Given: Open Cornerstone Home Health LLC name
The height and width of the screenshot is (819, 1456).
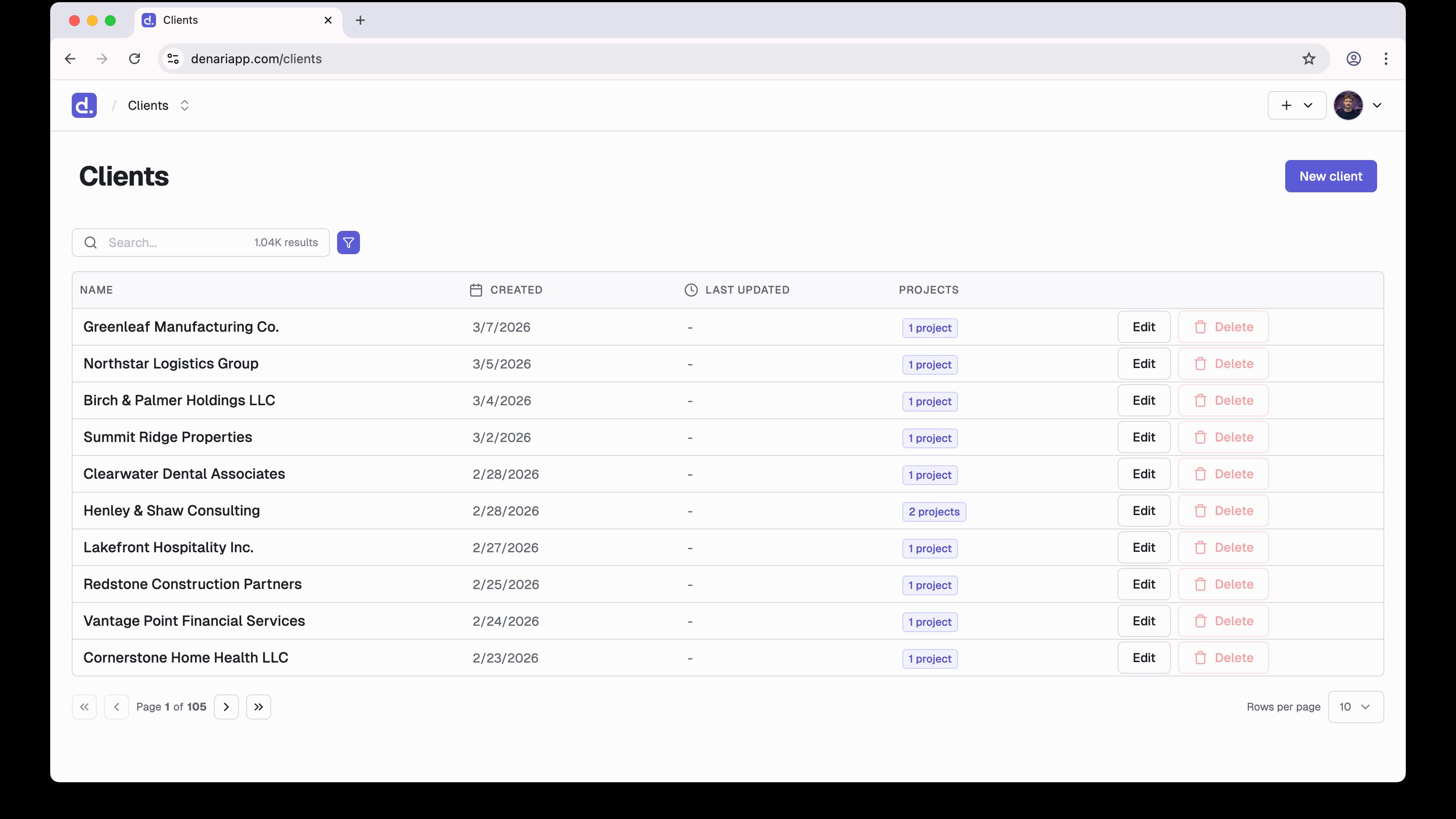Looking at the screenshot, I should point(186,658).
